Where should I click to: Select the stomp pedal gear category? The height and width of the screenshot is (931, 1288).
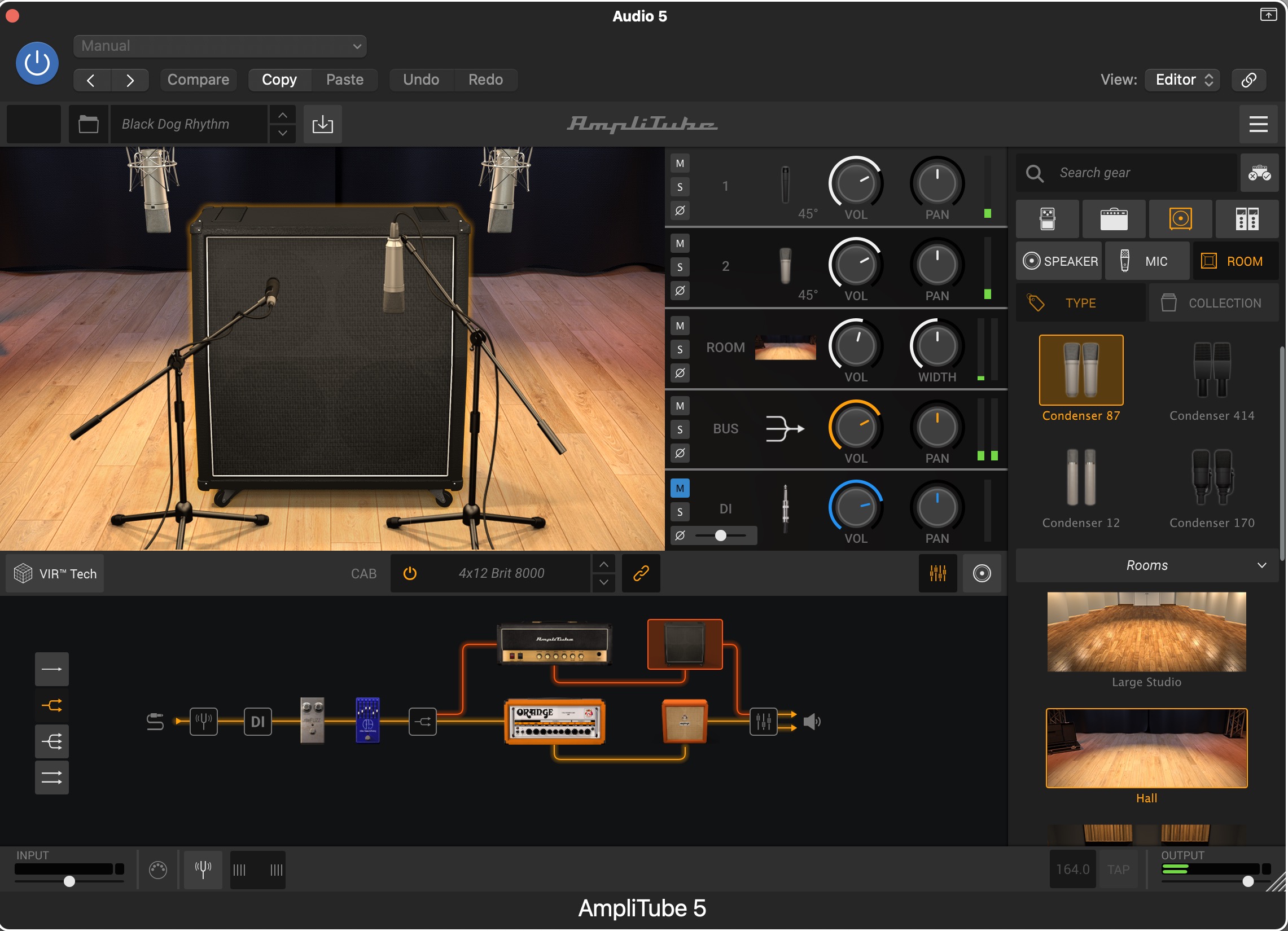coord(1048,219)
